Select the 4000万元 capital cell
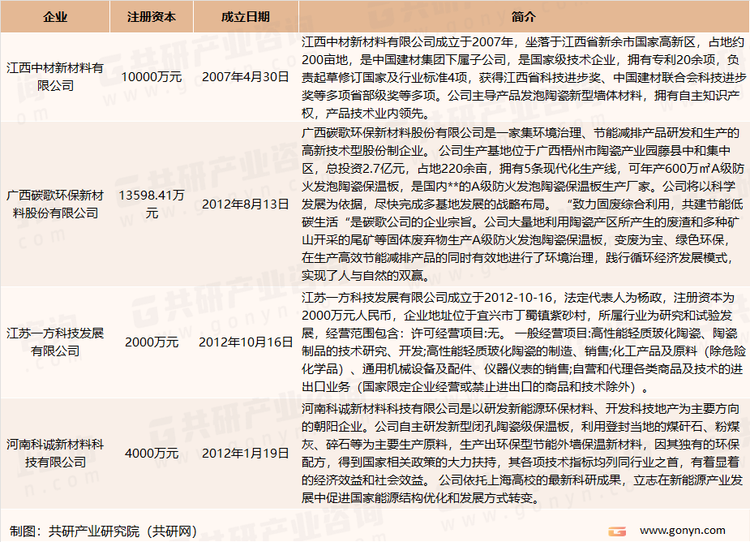The image size is (750, 542). tap(151, 453)
